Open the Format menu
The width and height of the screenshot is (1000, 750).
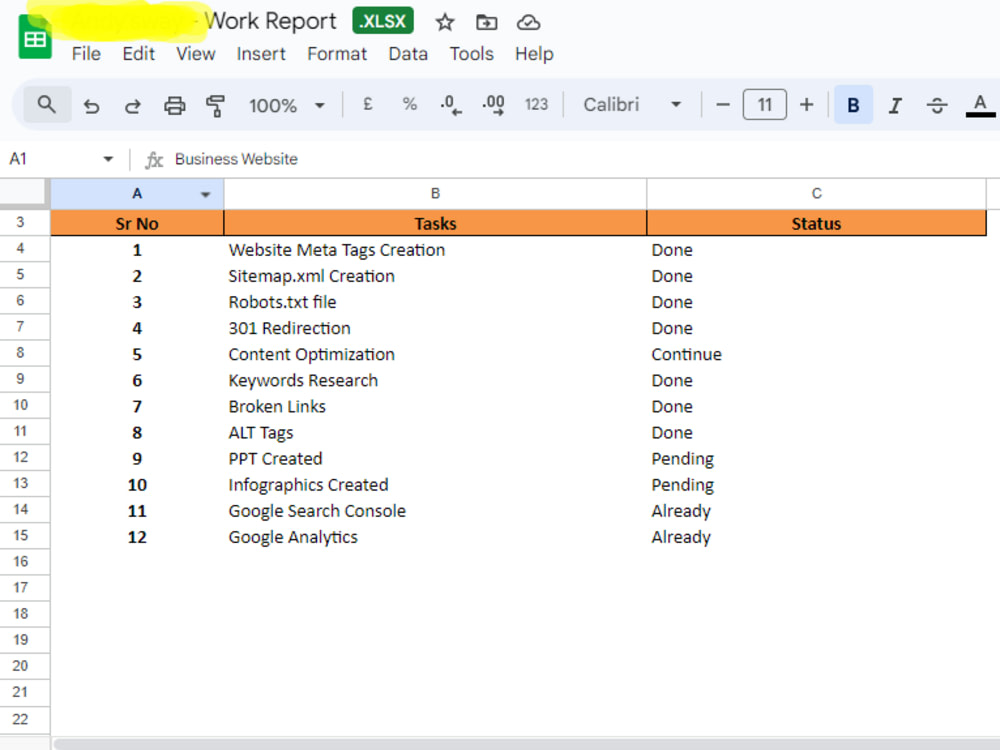click(x=337, y=54)
